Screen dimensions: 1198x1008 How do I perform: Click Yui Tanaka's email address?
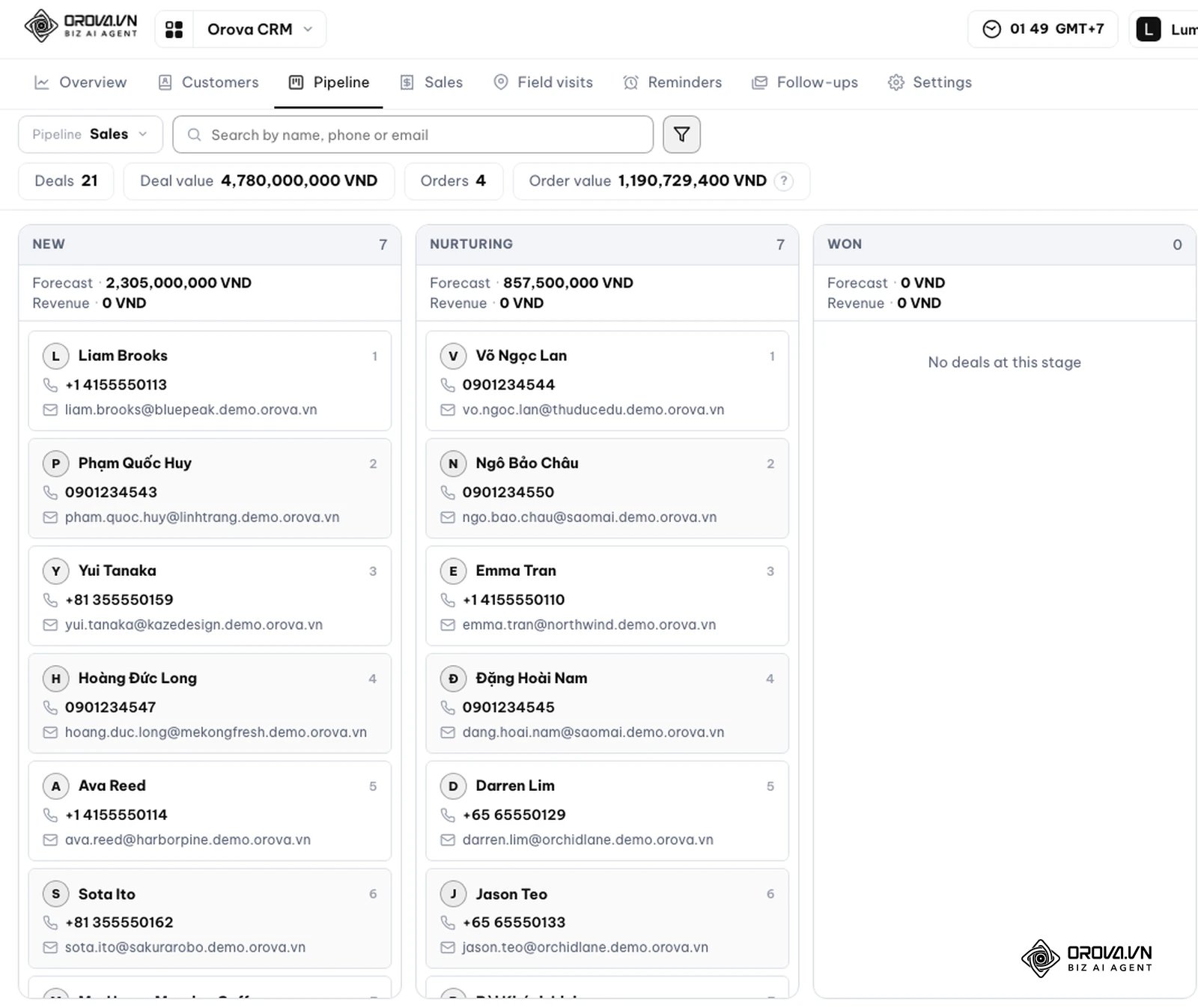[x=194, y=625]
